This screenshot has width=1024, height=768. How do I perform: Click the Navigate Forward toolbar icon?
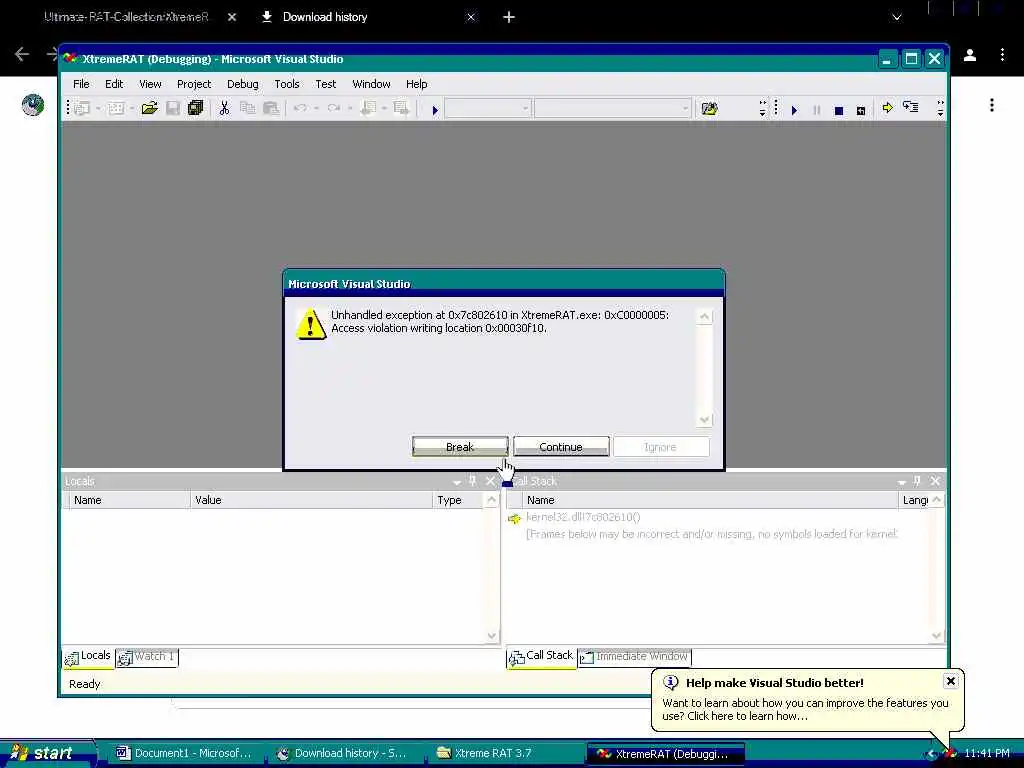(x=401, y=108)
